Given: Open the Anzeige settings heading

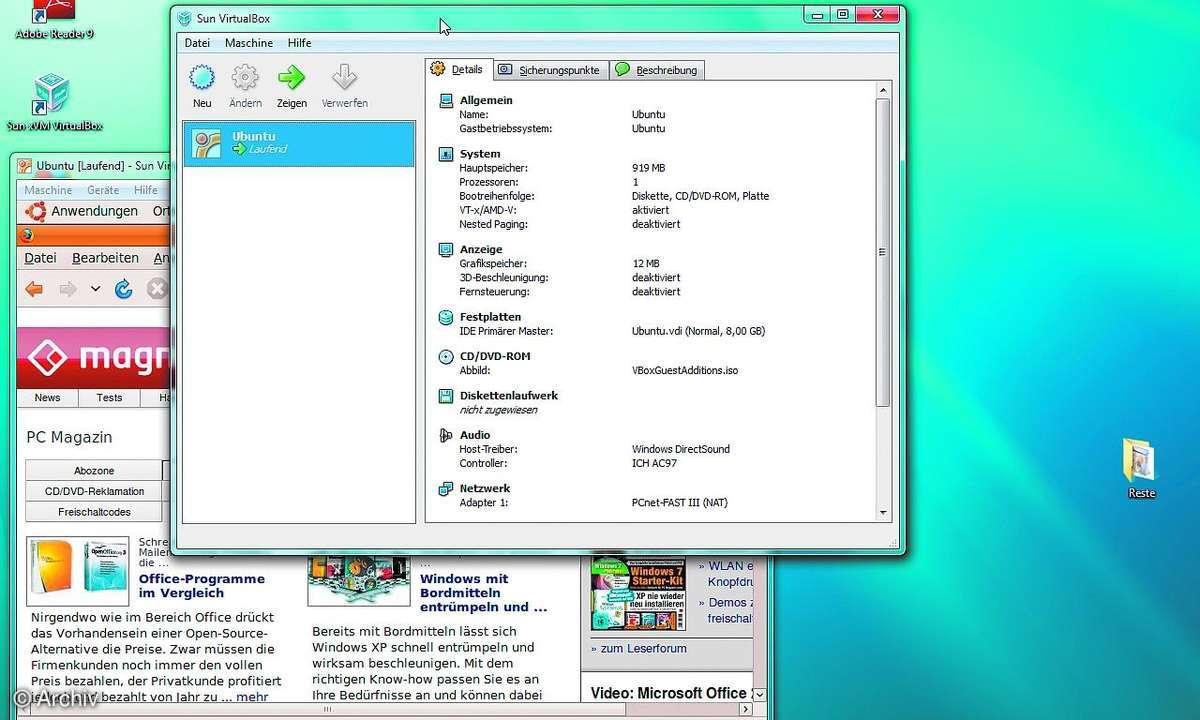Looking at the screenshot, I should tap(481, 249).
